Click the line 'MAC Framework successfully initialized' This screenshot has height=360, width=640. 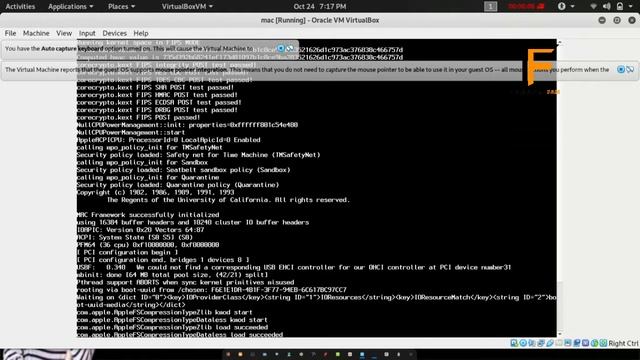click(148, 215)
